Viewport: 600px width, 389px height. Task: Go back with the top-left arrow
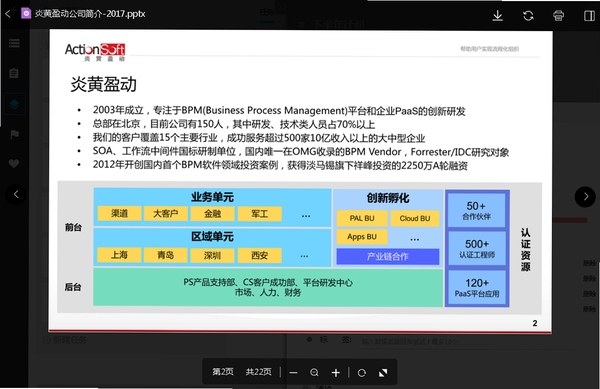(8, 14)
